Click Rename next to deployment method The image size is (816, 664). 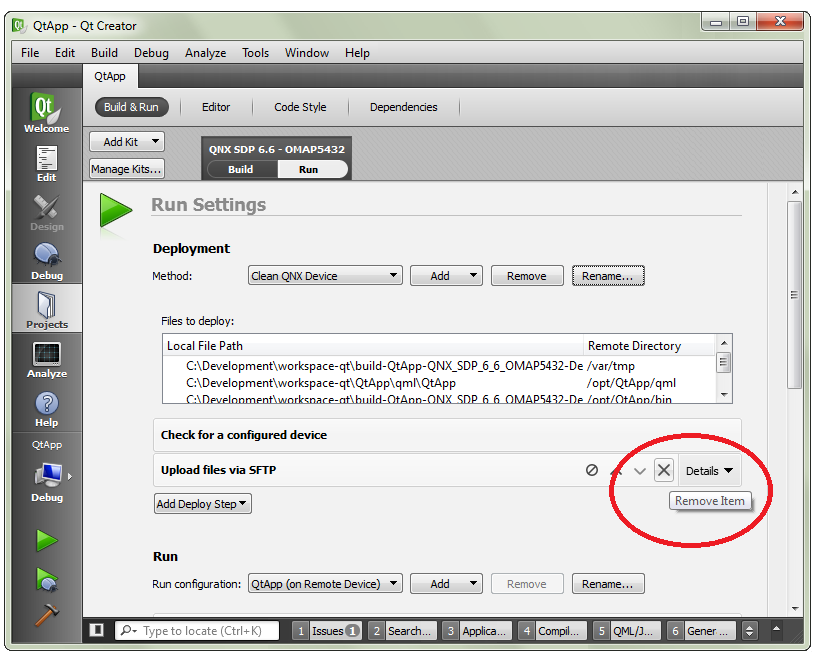[x=607, y=276]
